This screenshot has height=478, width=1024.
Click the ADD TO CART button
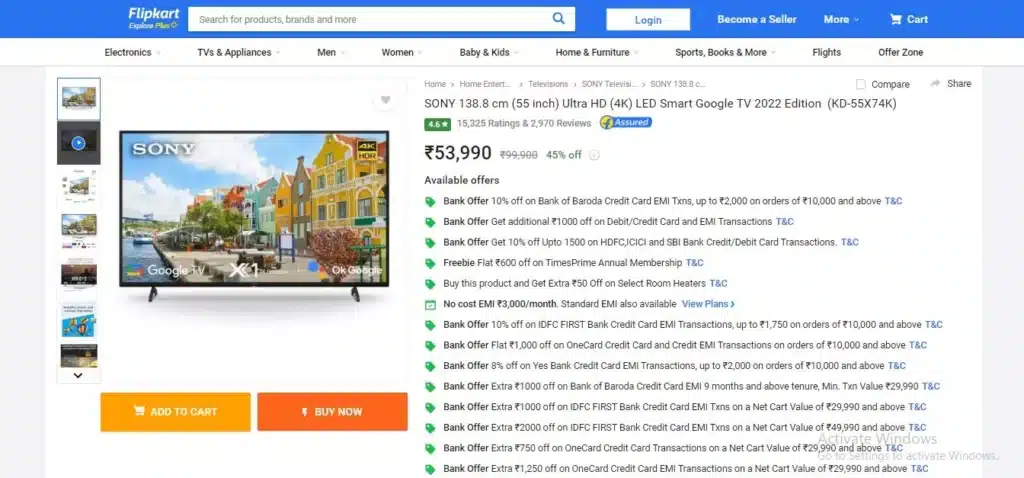coord(176,412)
